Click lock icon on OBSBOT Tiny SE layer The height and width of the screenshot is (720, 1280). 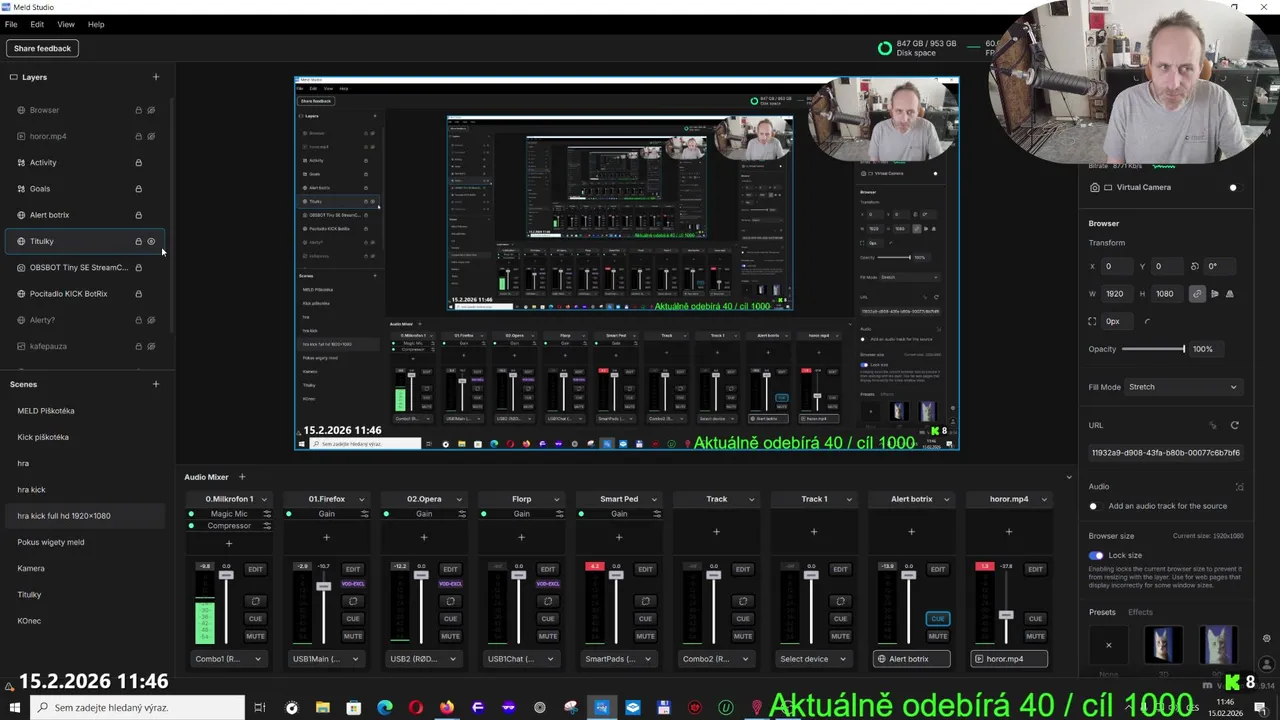click(x=138, y=267)
